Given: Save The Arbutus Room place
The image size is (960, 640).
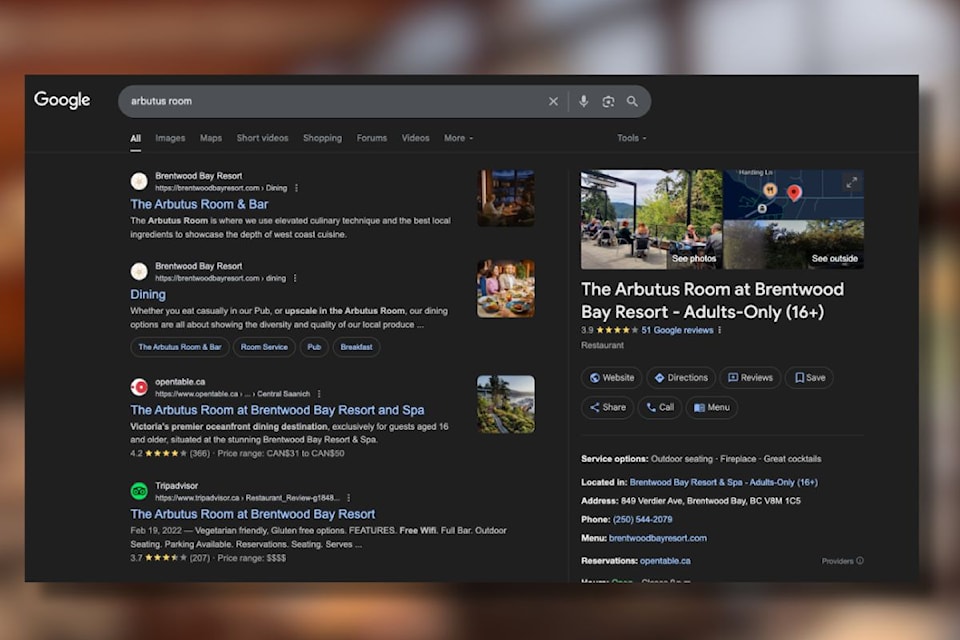Looking at the screenshot, I should [x=809, y=378].
